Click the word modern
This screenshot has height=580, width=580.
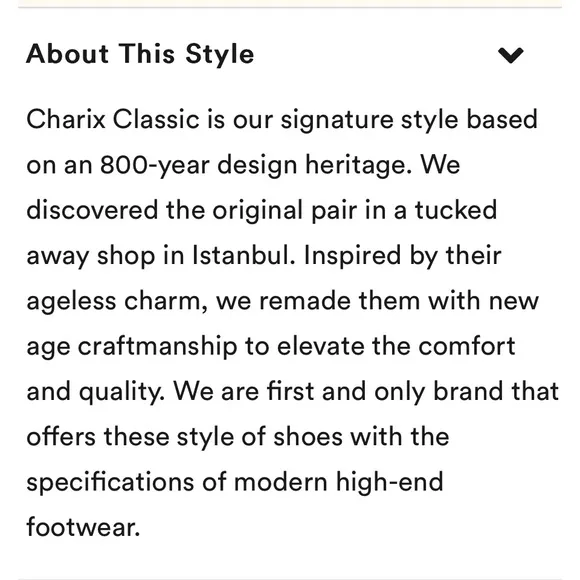point(281,482)
